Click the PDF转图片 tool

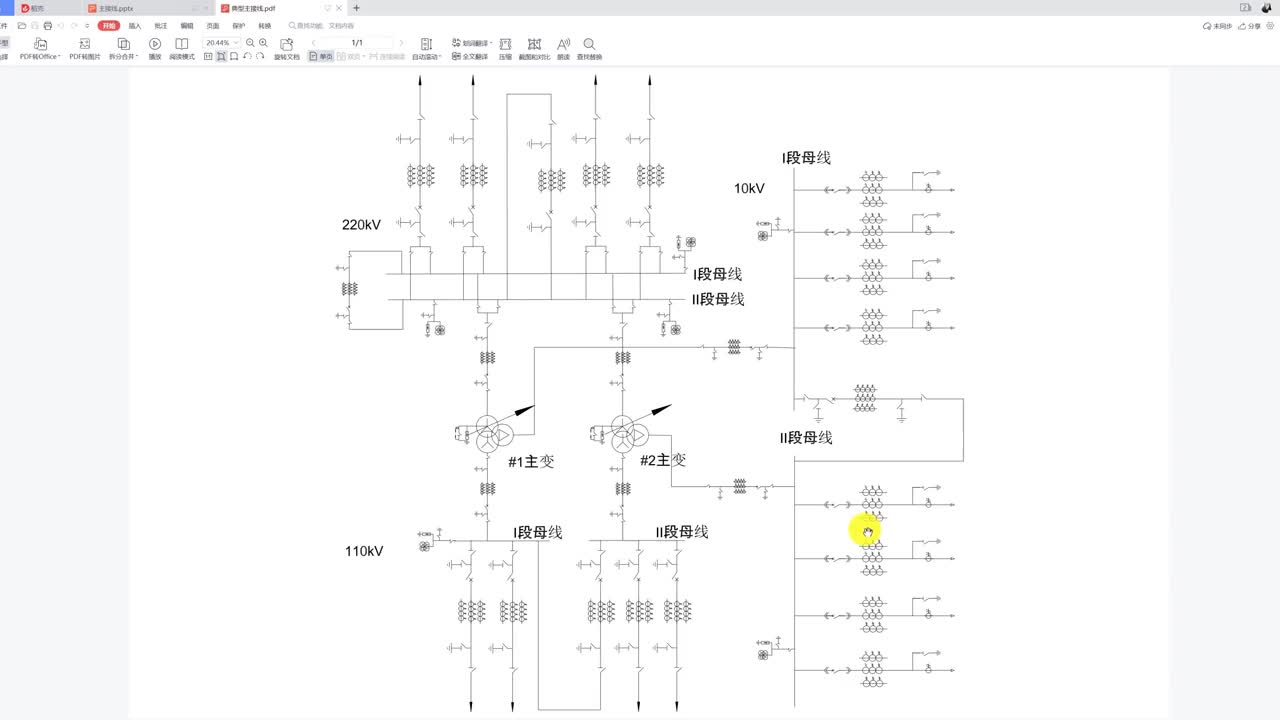click(85, 49)
